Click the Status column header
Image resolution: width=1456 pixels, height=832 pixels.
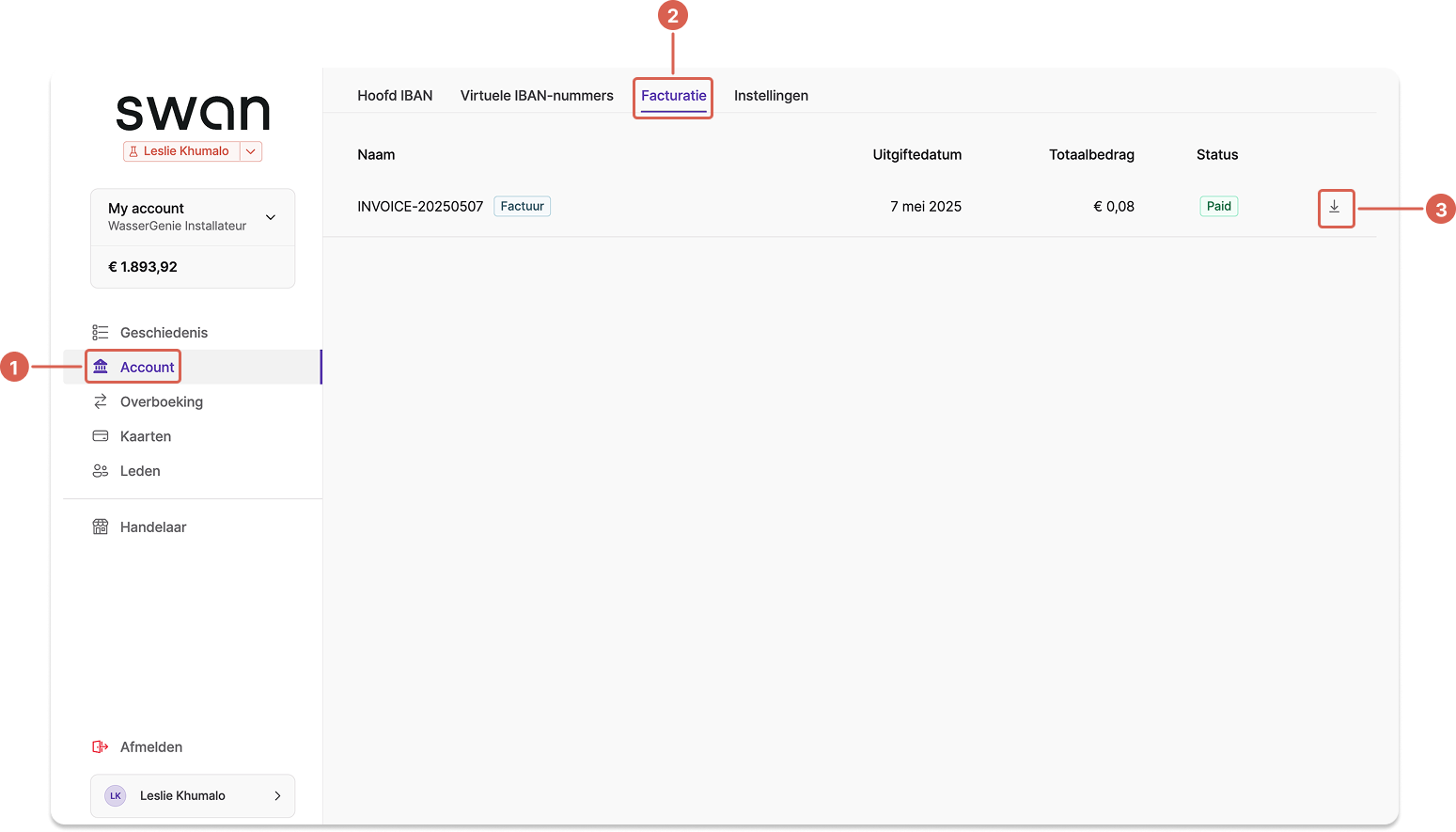tap(1217, 155)
